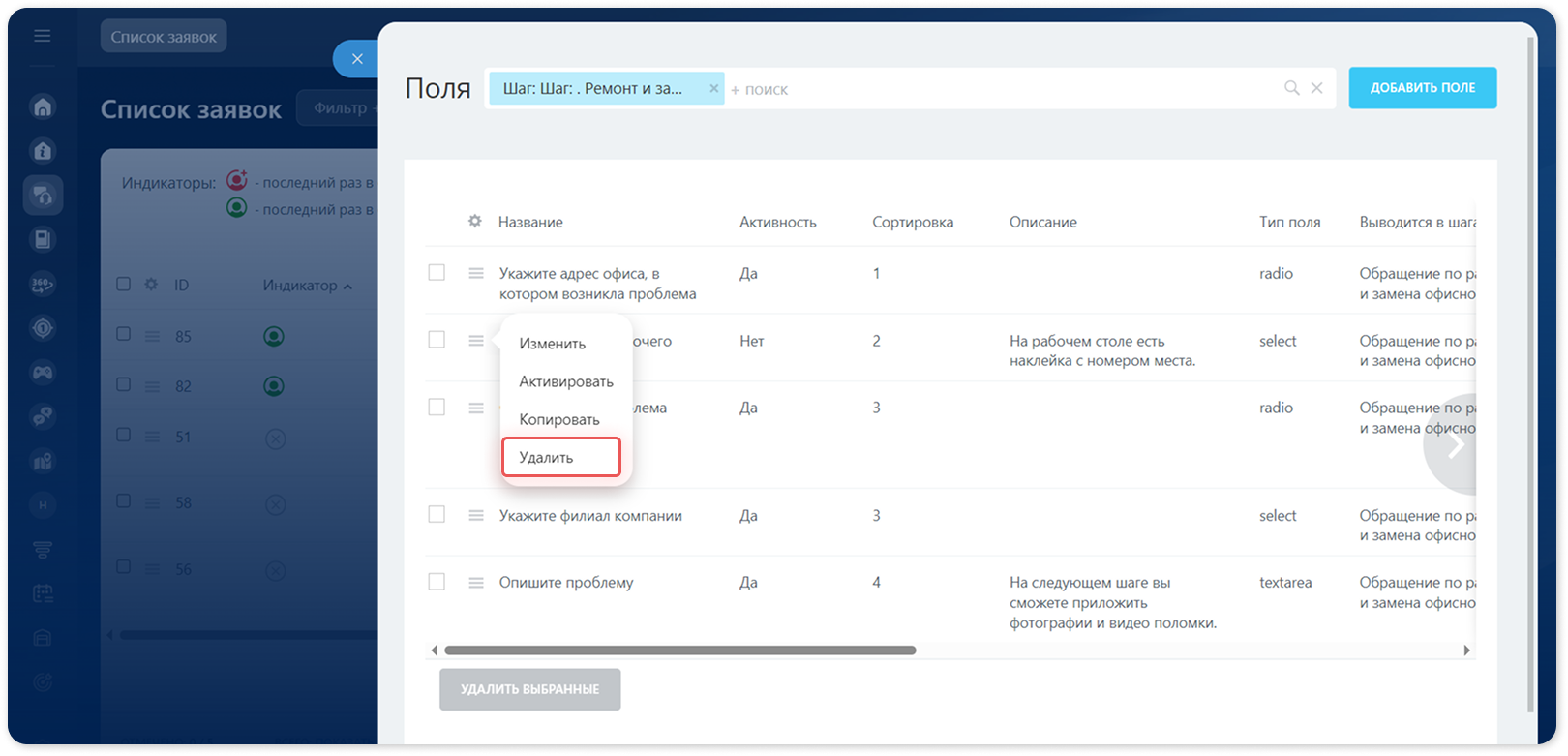The height and width of the screenshot is (756, 1568).
Task: Expand next columns with the right chevron
Action: tap(1455, 444)
